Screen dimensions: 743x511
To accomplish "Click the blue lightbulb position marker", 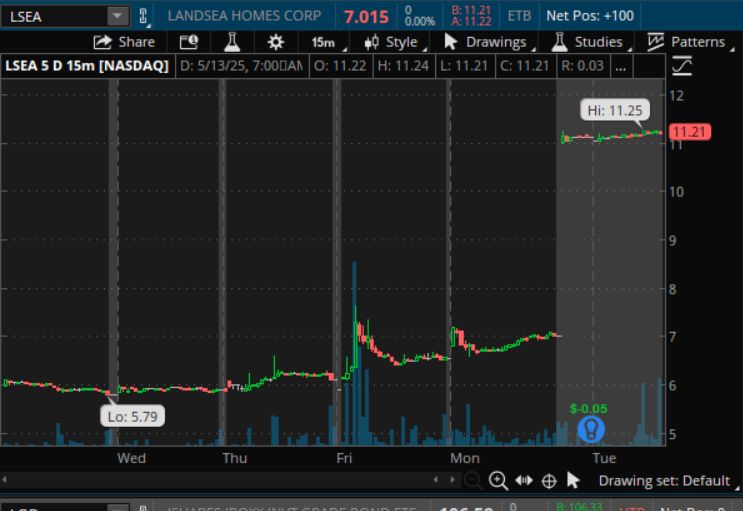I will coord(591,429).
